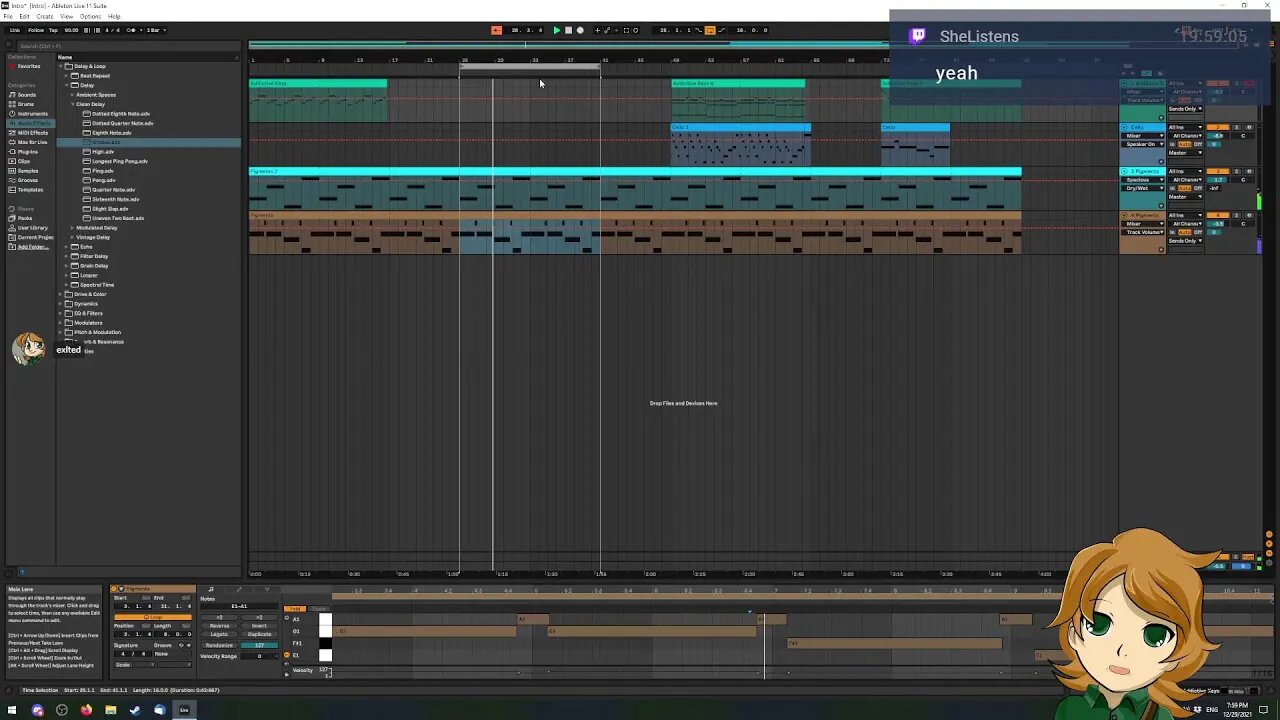The image size is (1280, 720).
Task: Open the View menu
Action: pos(66,16)
